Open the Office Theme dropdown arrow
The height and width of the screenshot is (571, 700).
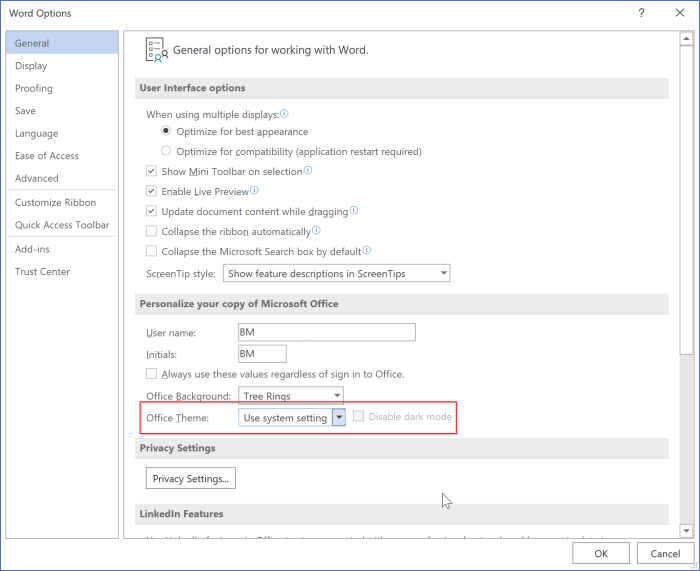coord(339,418)
